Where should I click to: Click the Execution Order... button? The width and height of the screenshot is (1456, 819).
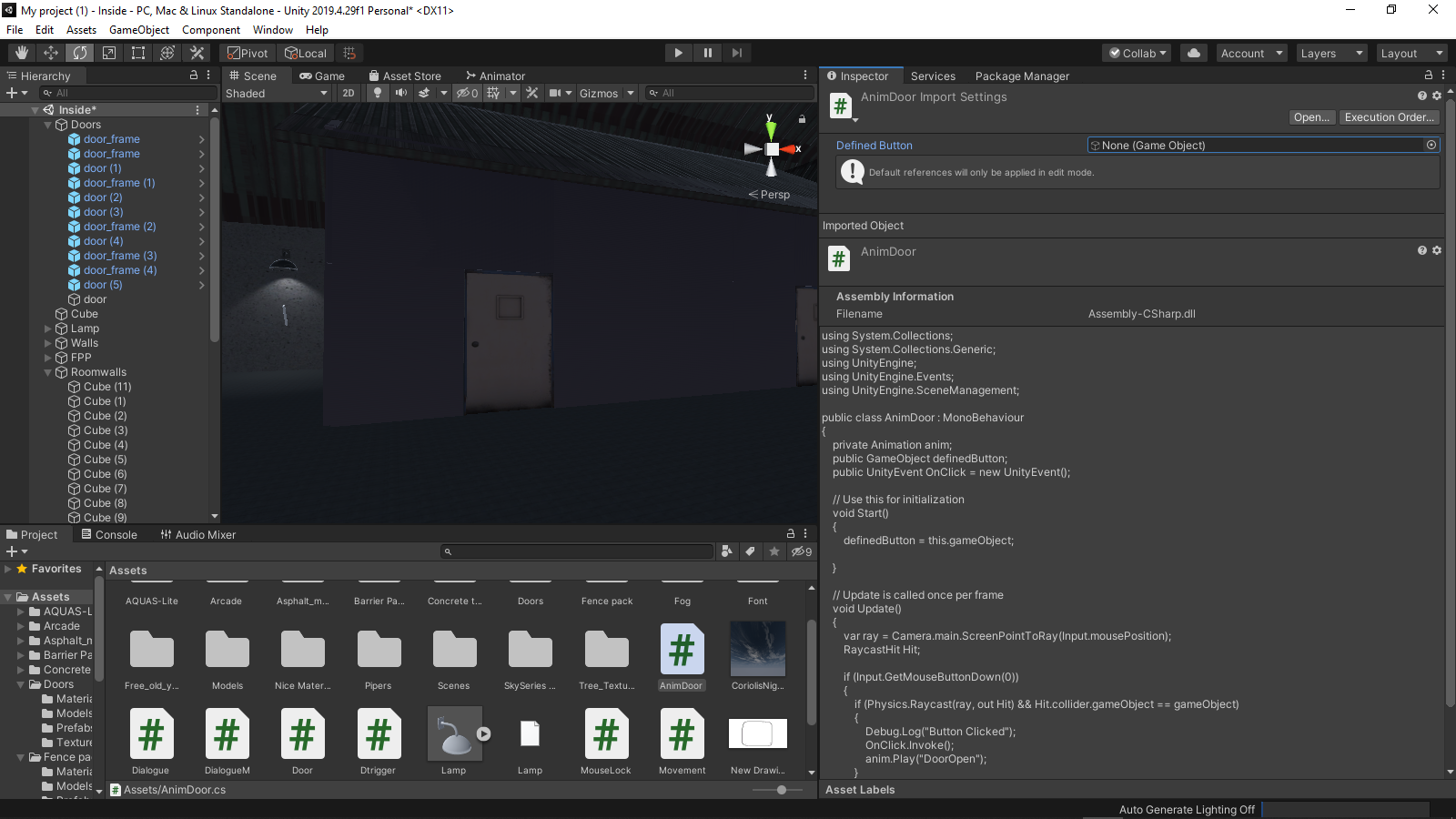click(x=1389, y=117)
